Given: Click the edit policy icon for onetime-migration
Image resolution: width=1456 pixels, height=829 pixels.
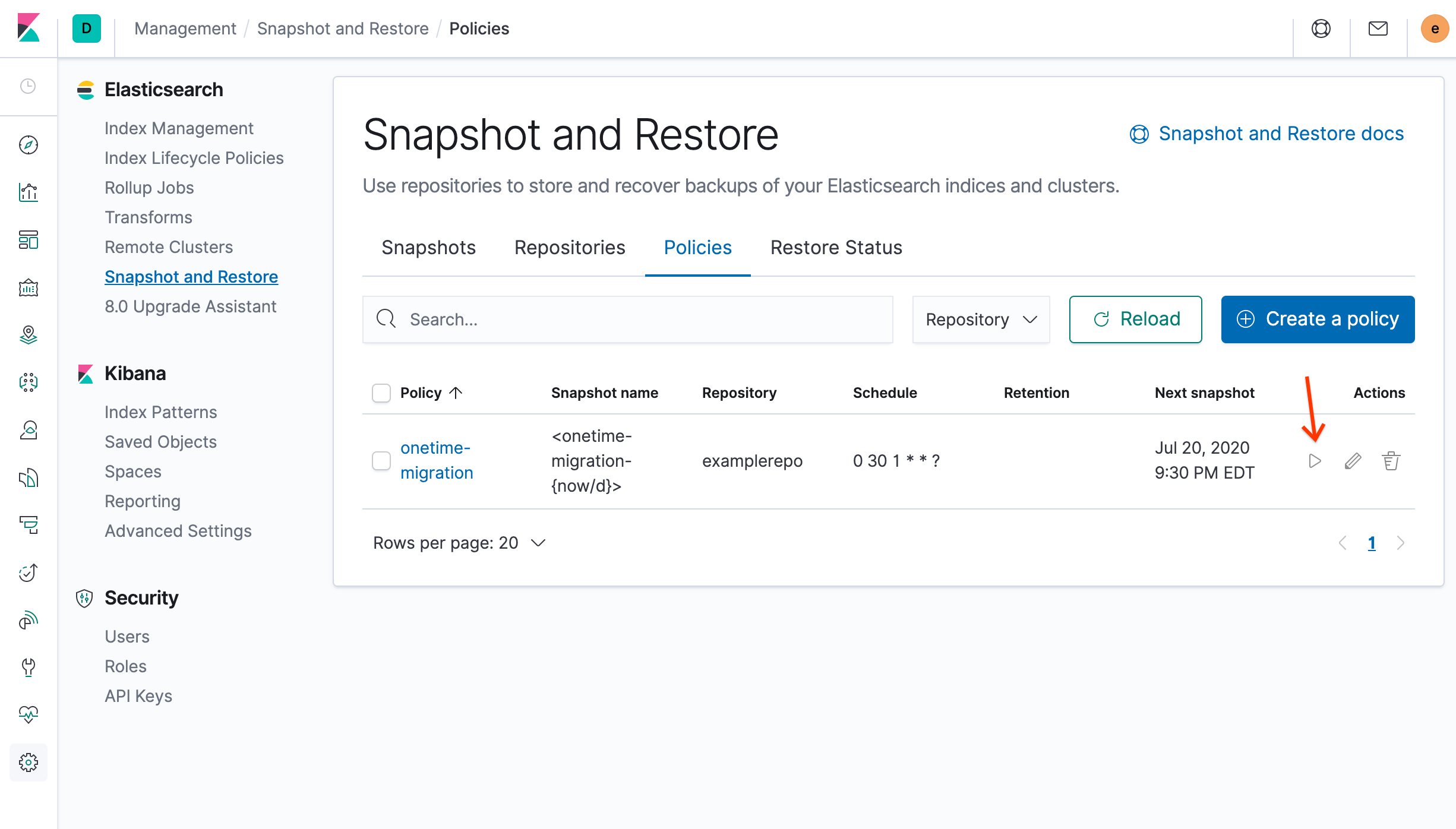Looking at the screenshot, I should coord(1352,461).
